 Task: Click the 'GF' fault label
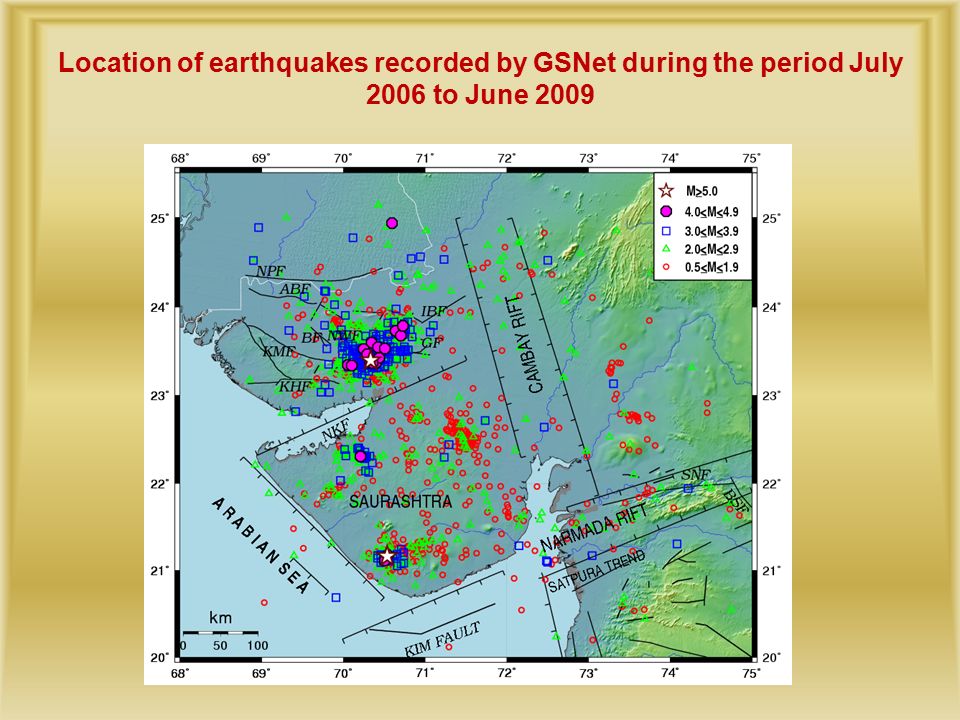click(431, 342)
